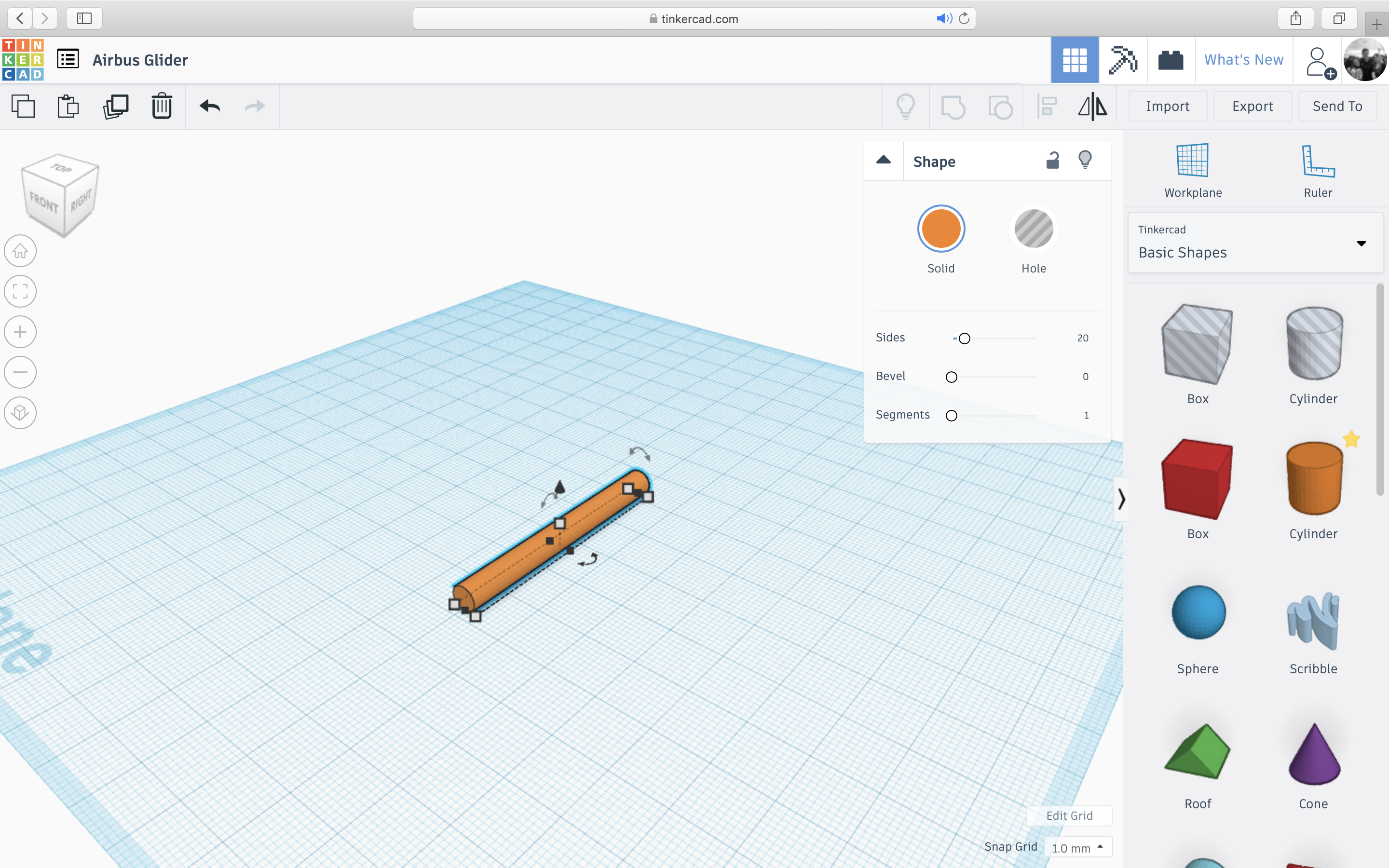Screen dimensions: 1389x868
Task: Click the Sides slider handle
Action: (x=964, y=339)
